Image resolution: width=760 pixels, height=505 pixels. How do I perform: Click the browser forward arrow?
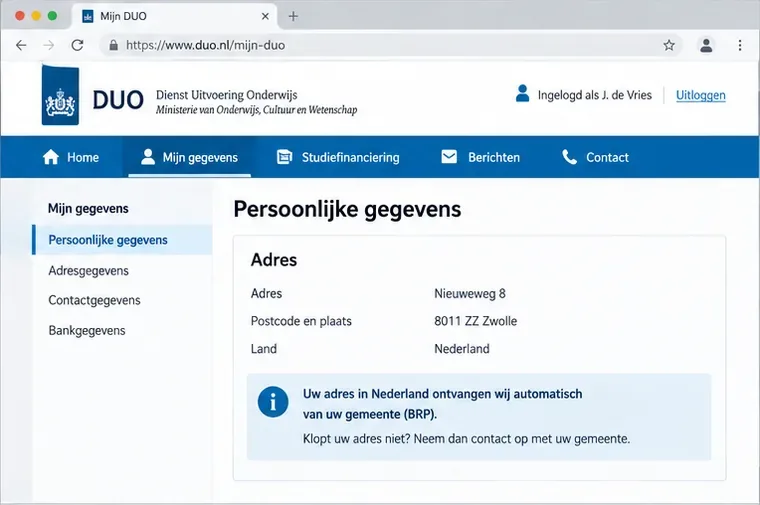pyautogui.click(x=48, y=46)
